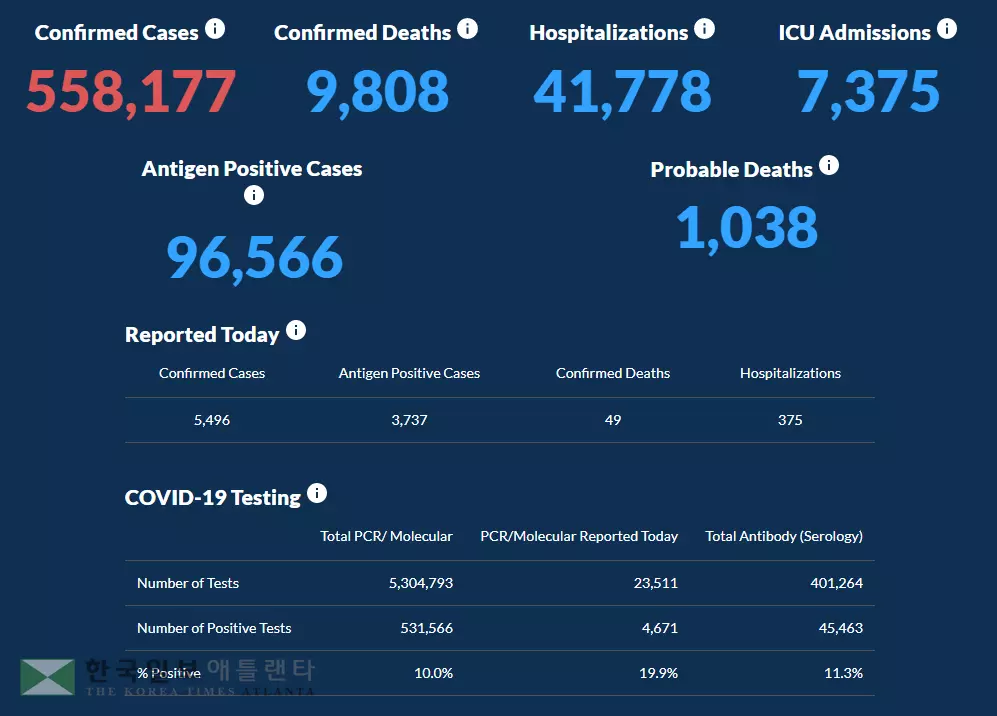
Task: Open the Confirmed Deaths info icon
Action: 467,29
